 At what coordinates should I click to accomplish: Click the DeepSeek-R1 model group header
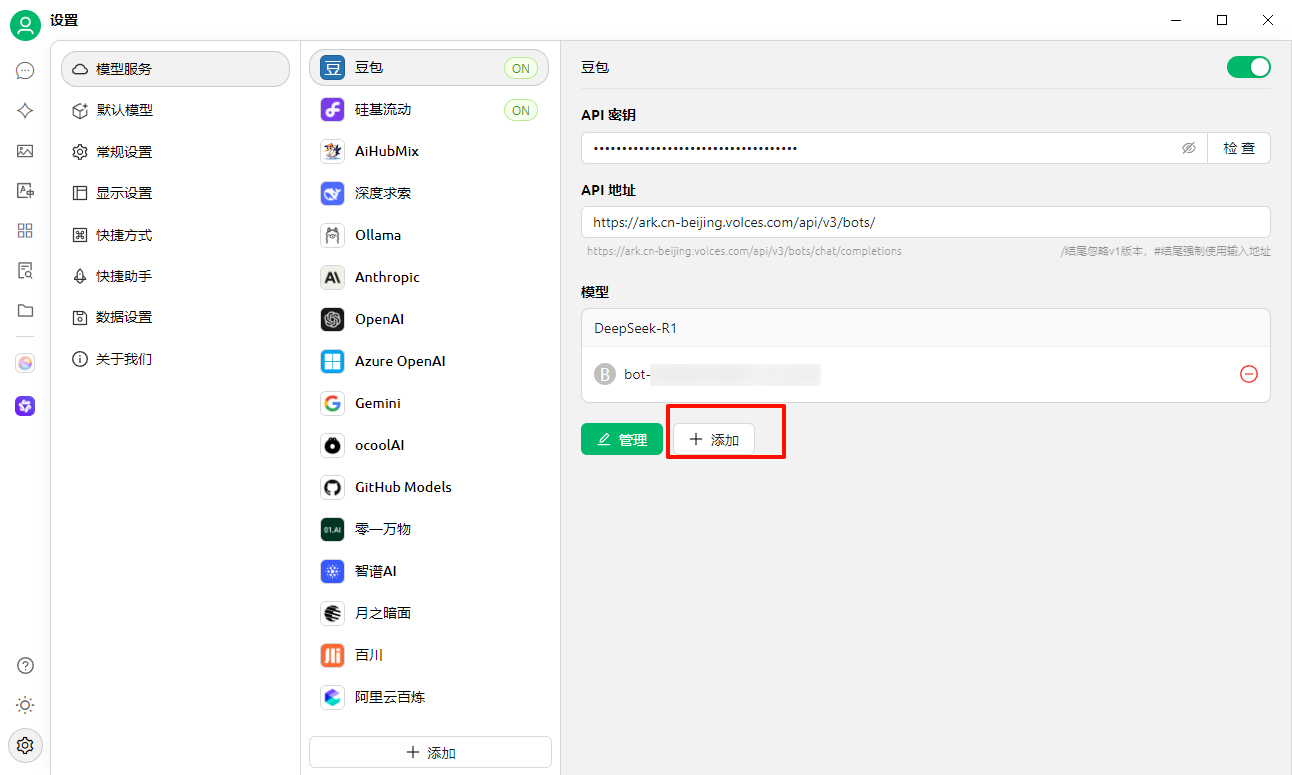[926, 328]
